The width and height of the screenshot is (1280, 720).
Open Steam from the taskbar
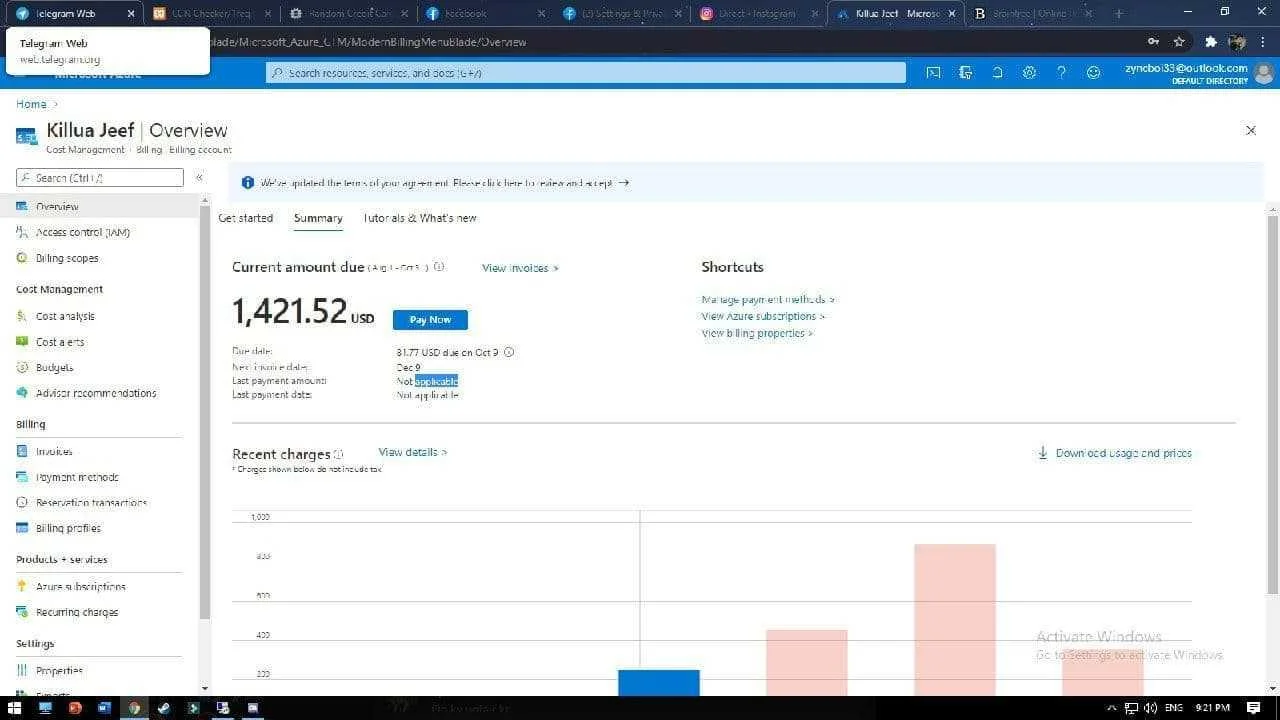[164, 708]
